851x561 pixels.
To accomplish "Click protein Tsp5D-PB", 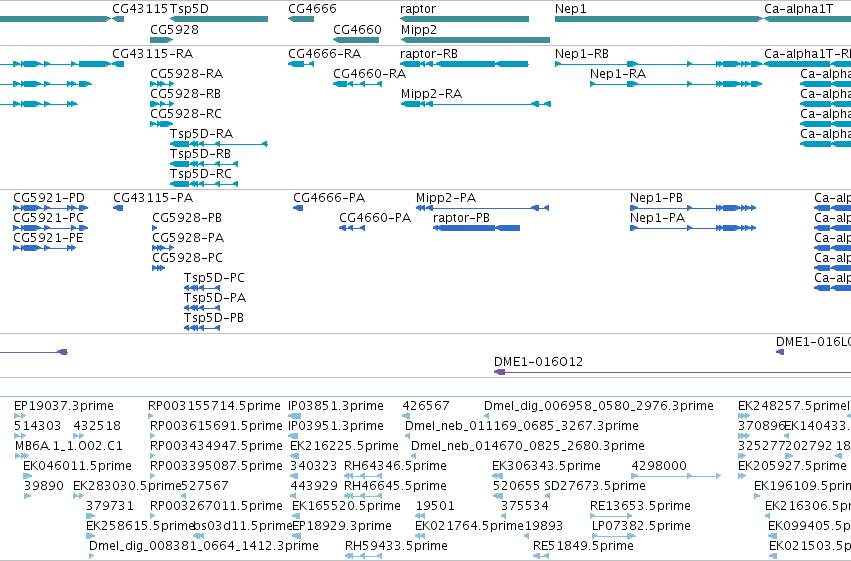I will (214, 318).
